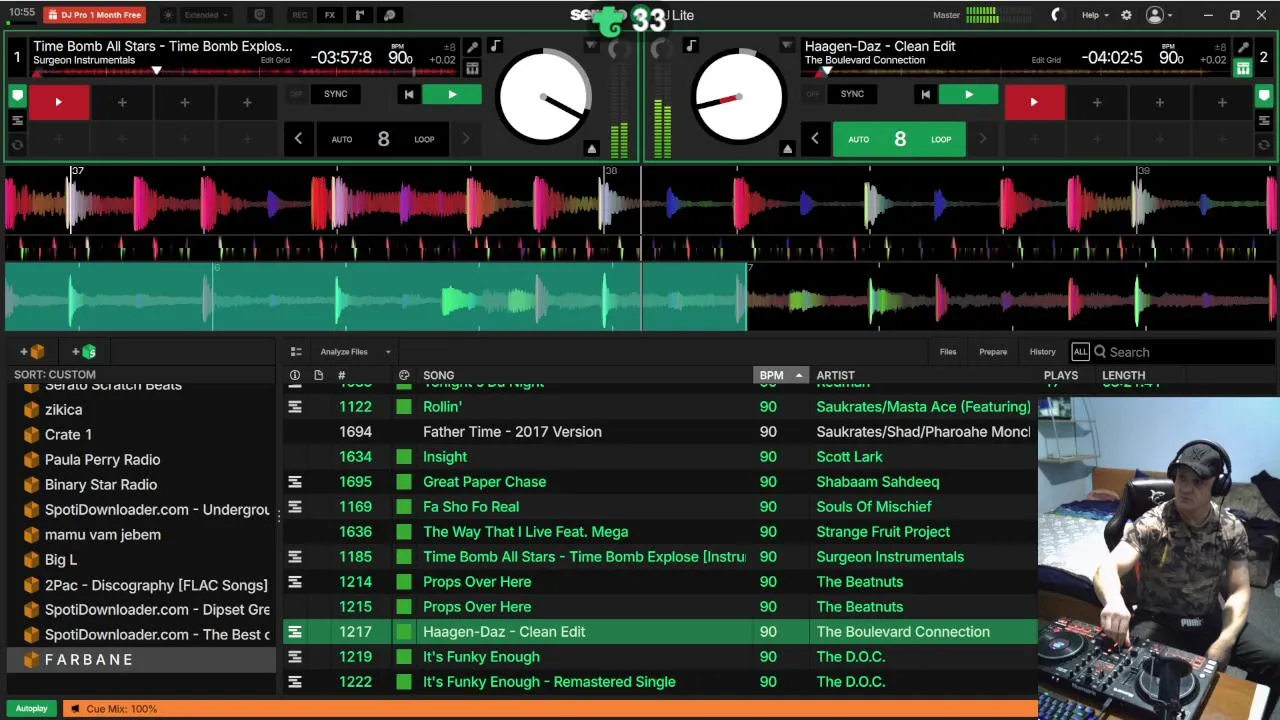Add cue point in deck 1 second pad
The width and height of the screenshot is (1280, 720).
point(122,102)
